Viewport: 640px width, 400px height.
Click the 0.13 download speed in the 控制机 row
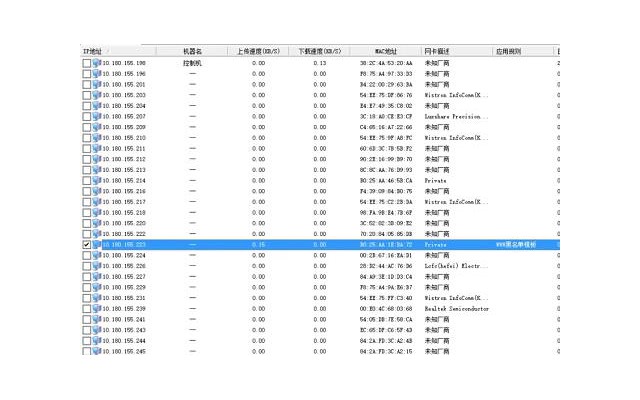click(320, 63)
